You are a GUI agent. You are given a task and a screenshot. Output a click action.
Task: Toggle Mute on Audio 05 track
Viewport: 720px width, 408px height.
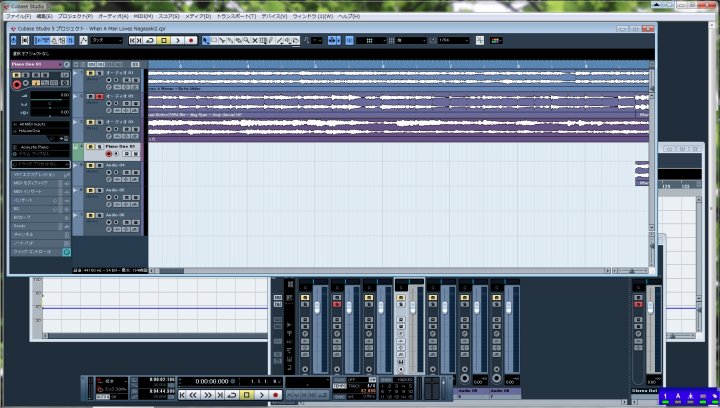click(x=90, y=190)
